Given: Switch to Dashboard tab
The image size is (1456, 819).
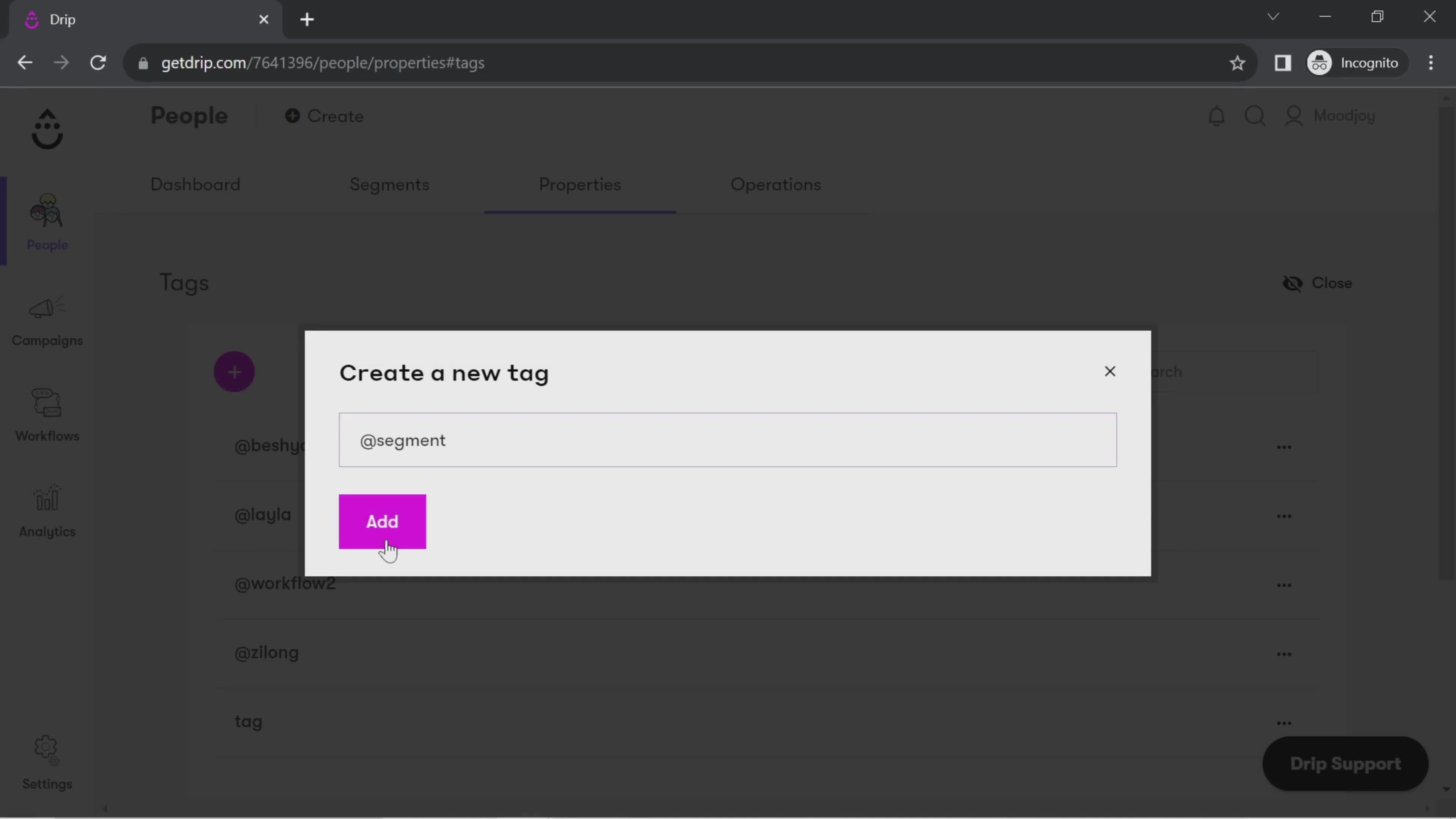Looking at the screenshot, I should [x=196, y=184].
